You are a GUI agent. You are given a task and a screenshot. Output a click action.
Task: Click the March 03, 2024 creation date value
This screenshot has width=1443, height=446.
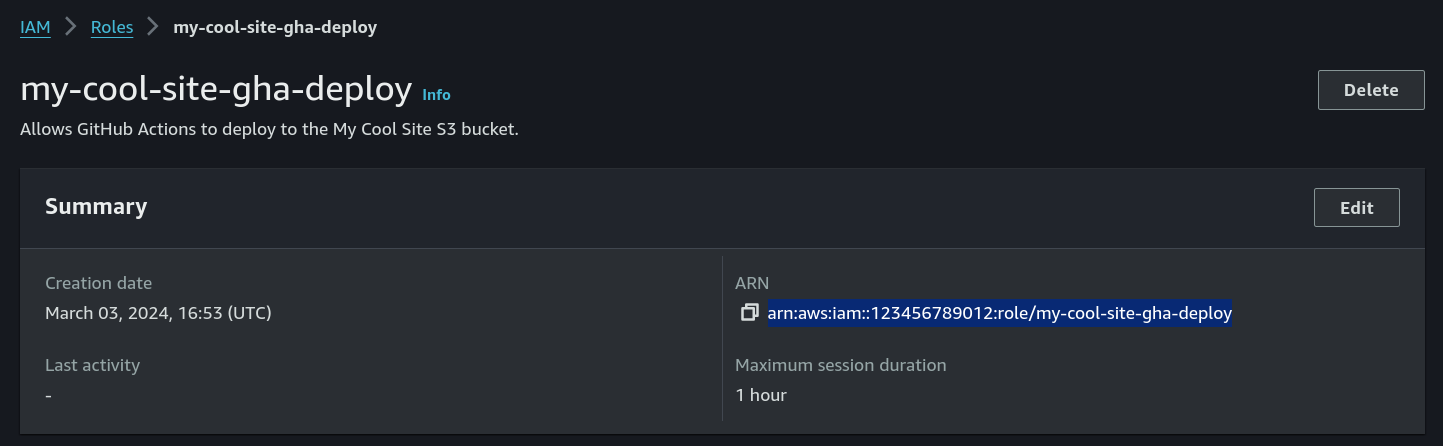click(x=158, y=313)
